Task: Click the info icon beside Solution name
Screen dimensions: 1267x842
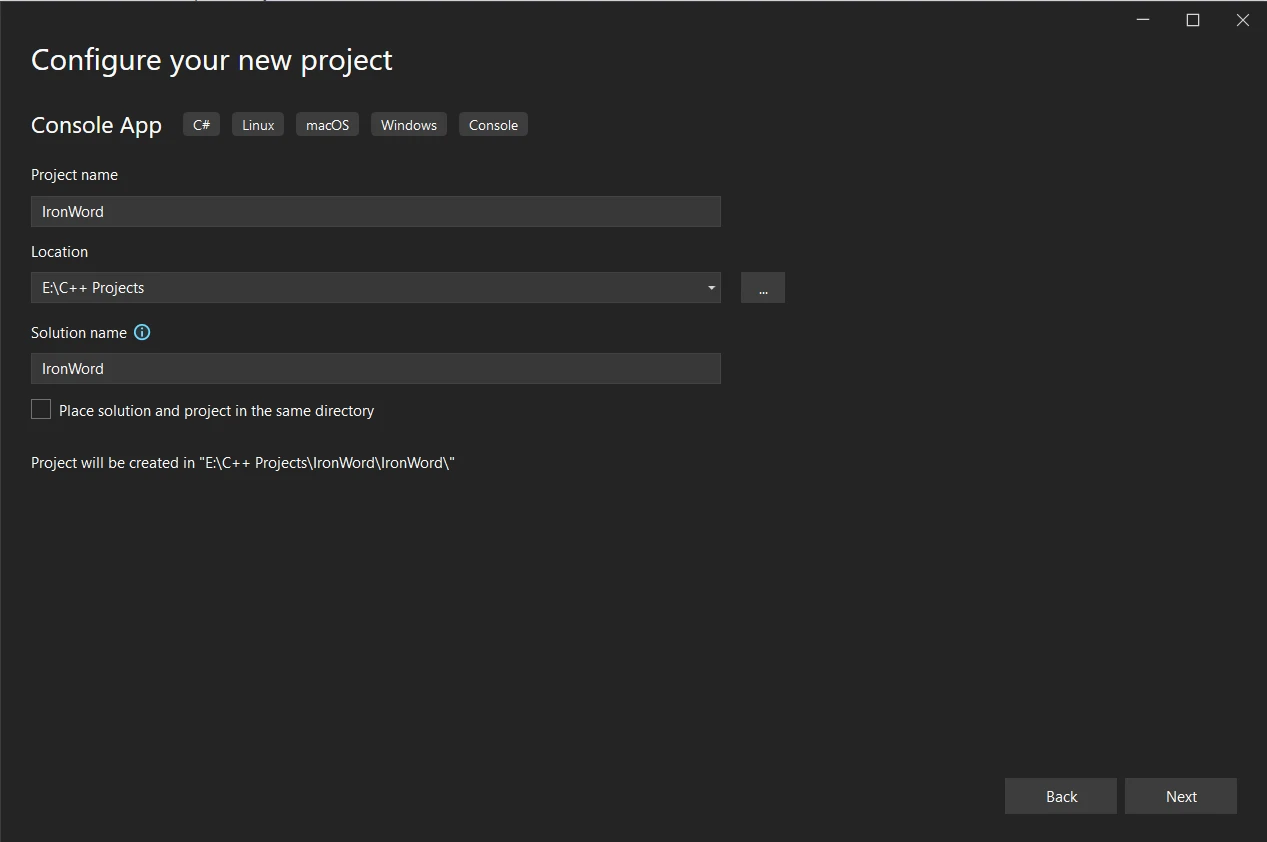Action: (142, 332)
